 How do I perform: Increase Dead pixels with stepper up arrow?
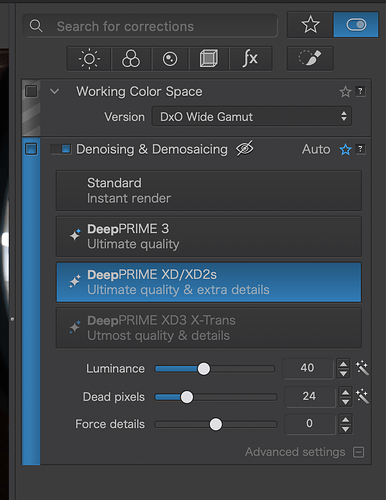[x=346, y=393]
